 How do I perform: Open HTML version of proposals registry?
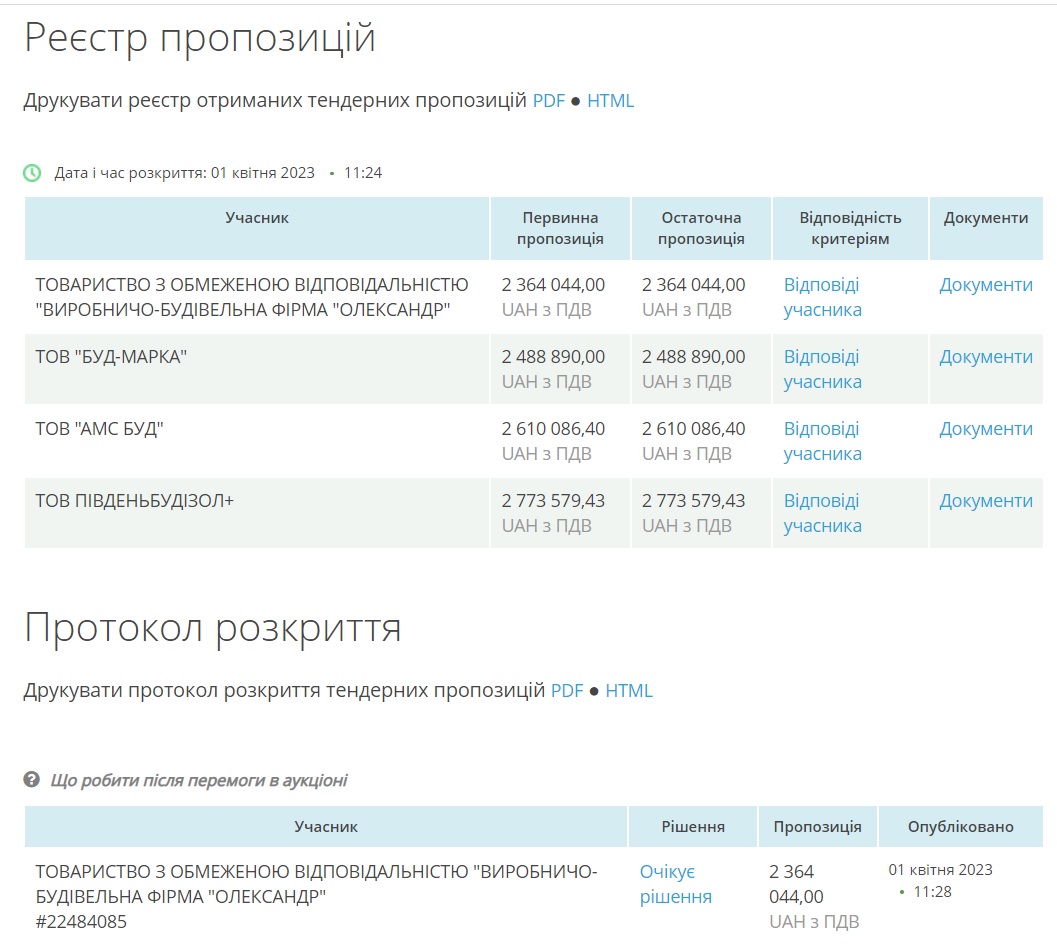tap(610, 101)
